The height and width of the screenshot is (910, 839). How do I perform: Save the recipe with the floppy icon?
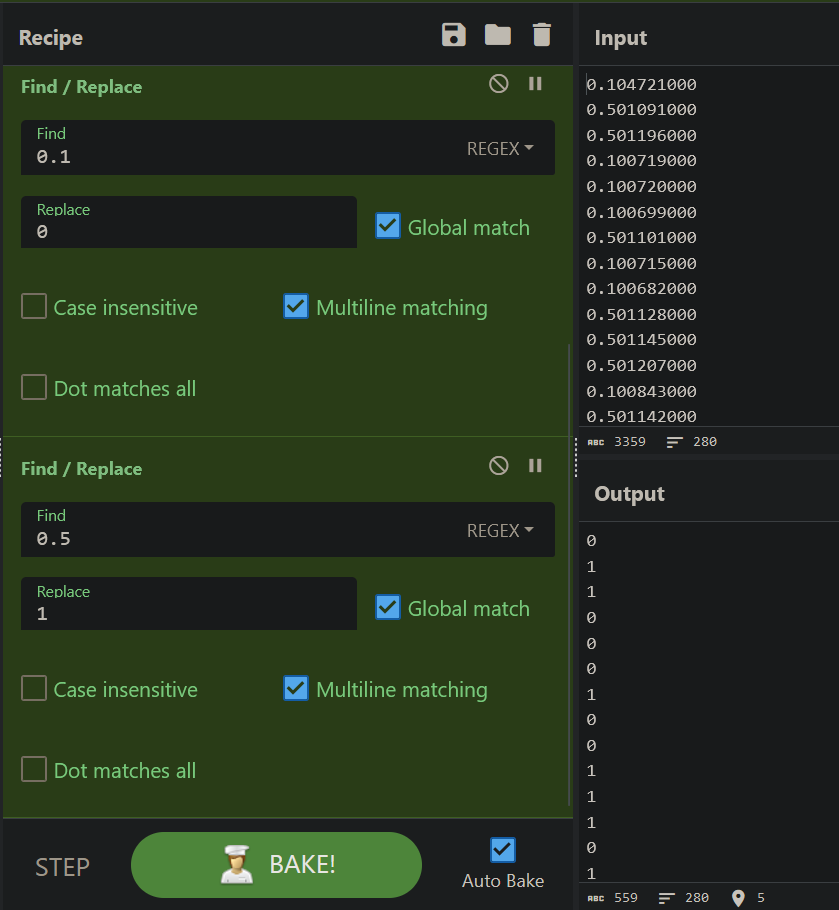click(454, 35)
